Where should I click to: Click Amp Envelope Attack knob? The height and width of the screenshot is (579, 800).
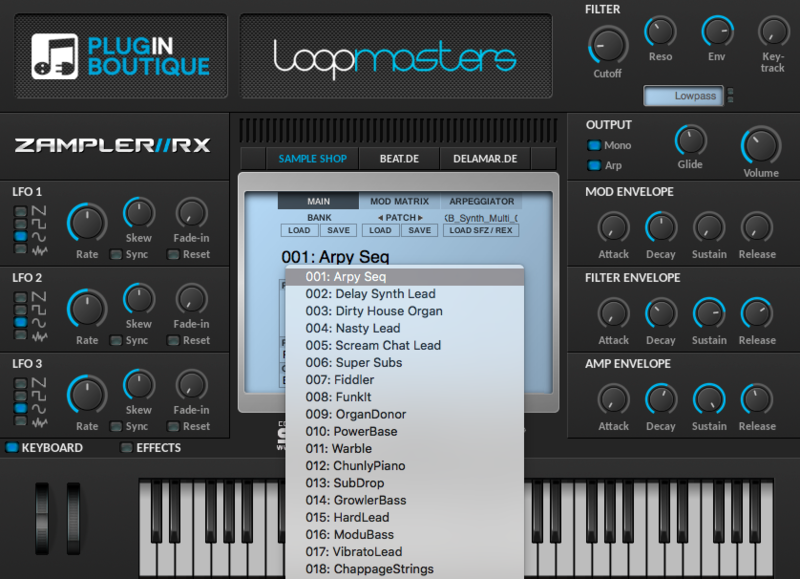[x=613, y=399]
